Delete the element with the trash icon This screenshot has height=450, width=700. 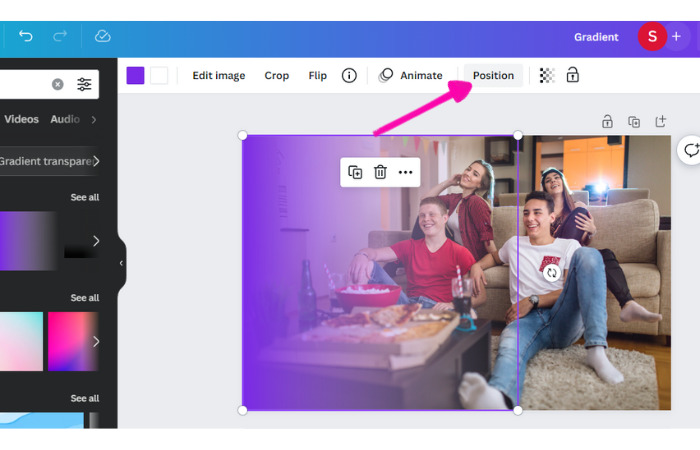pyautogui.click(x=380, y=172)
